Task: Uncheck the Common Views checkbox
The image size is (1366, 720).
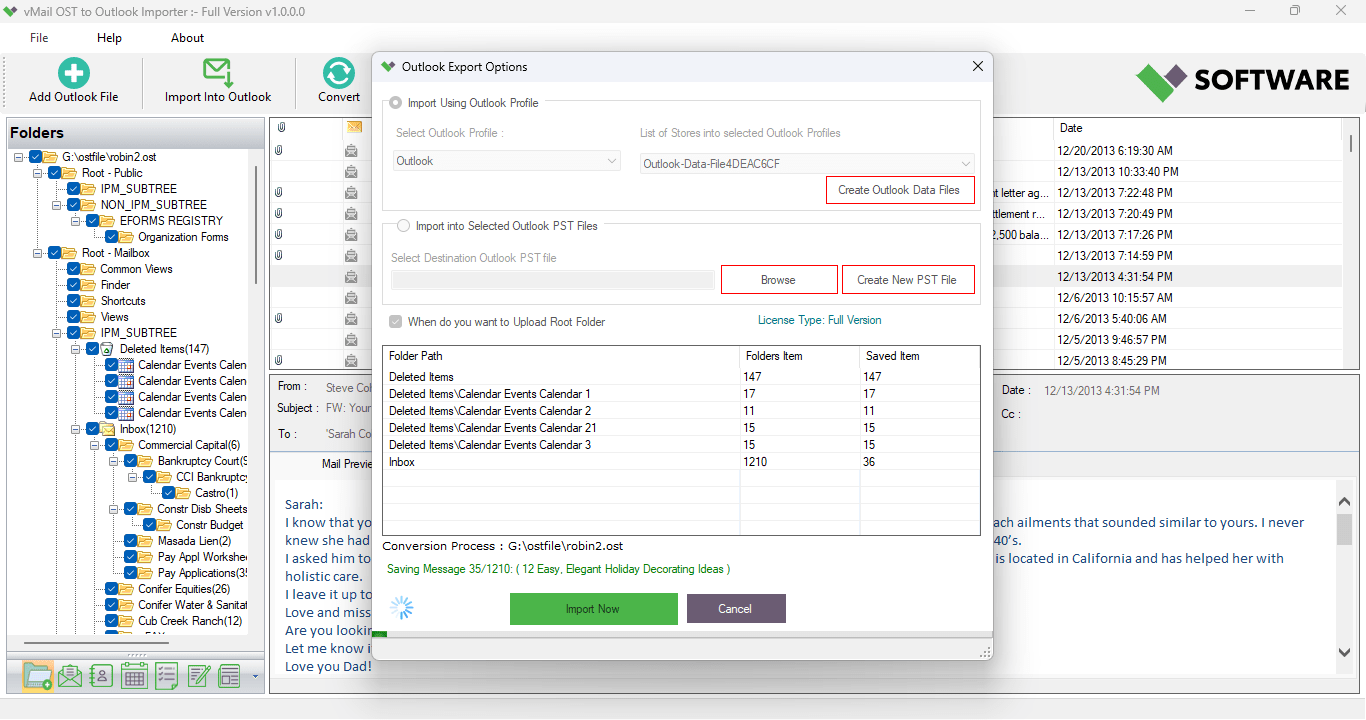Action: tap(74, 269)
